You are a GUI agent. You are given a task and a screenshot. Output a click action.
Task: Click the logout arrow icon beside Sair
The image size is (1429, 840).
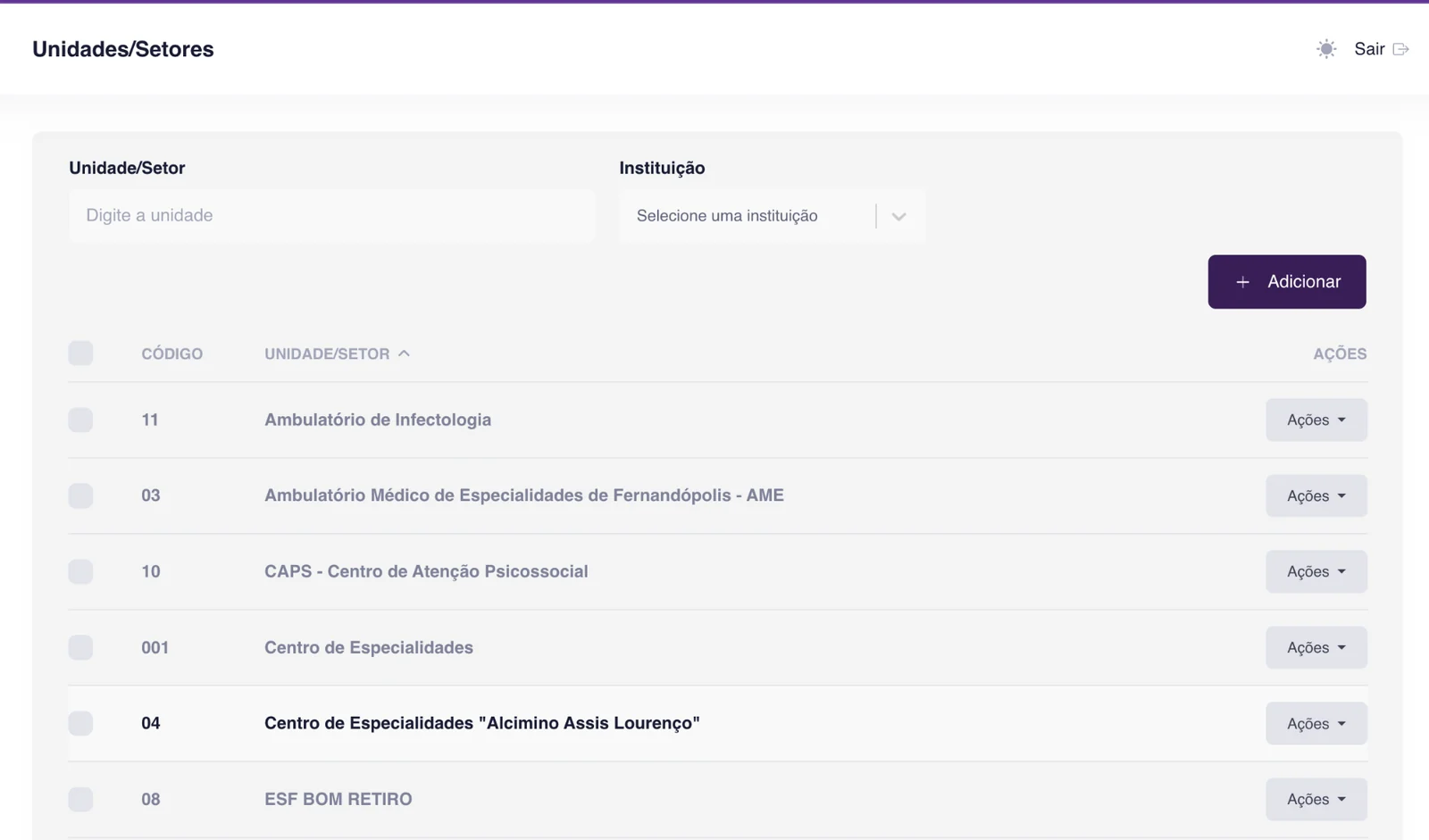[1400, 49]
